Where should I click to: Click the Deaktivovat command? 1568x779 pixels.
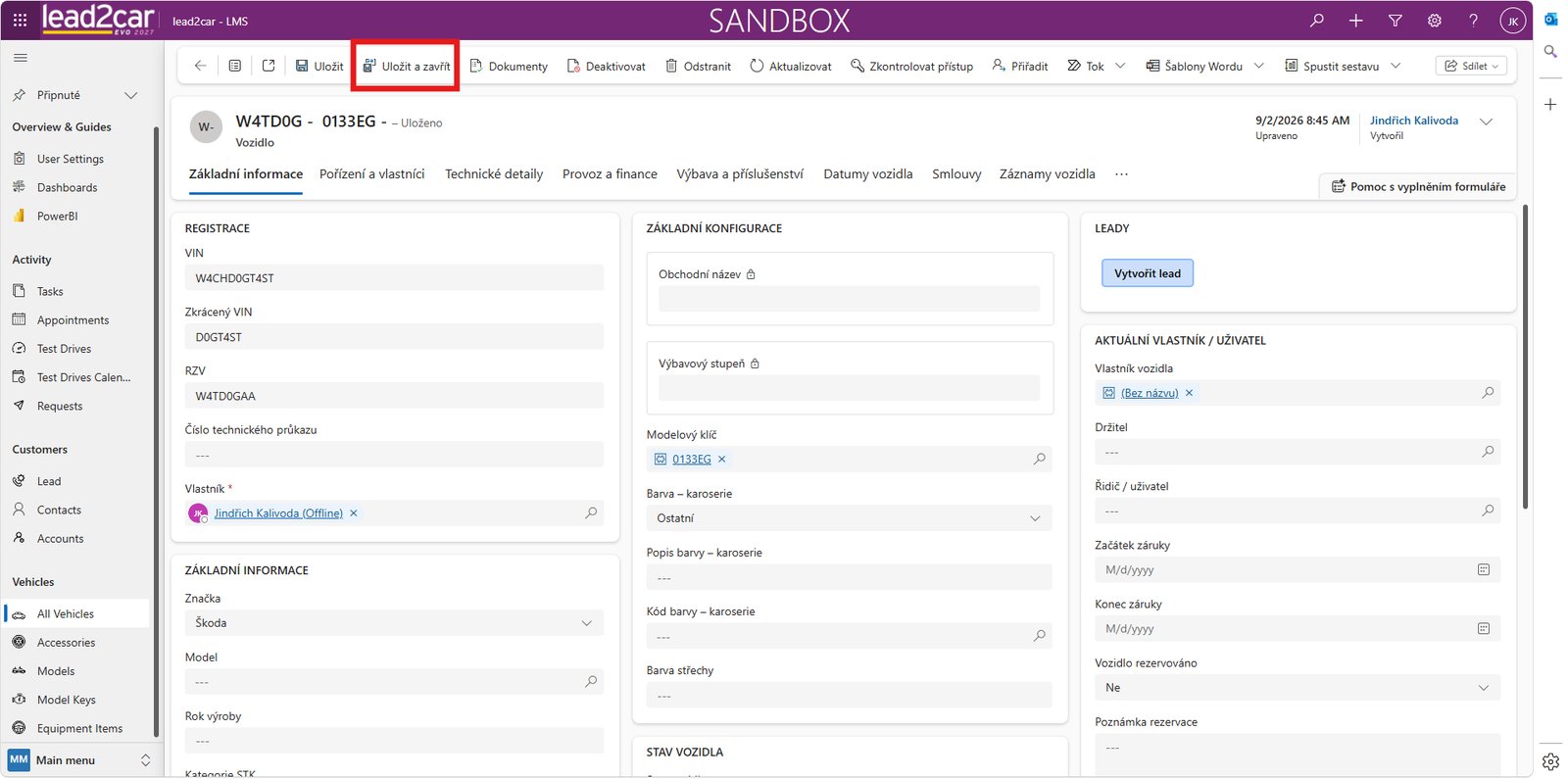pyautogui.click(x=606, y=66)
